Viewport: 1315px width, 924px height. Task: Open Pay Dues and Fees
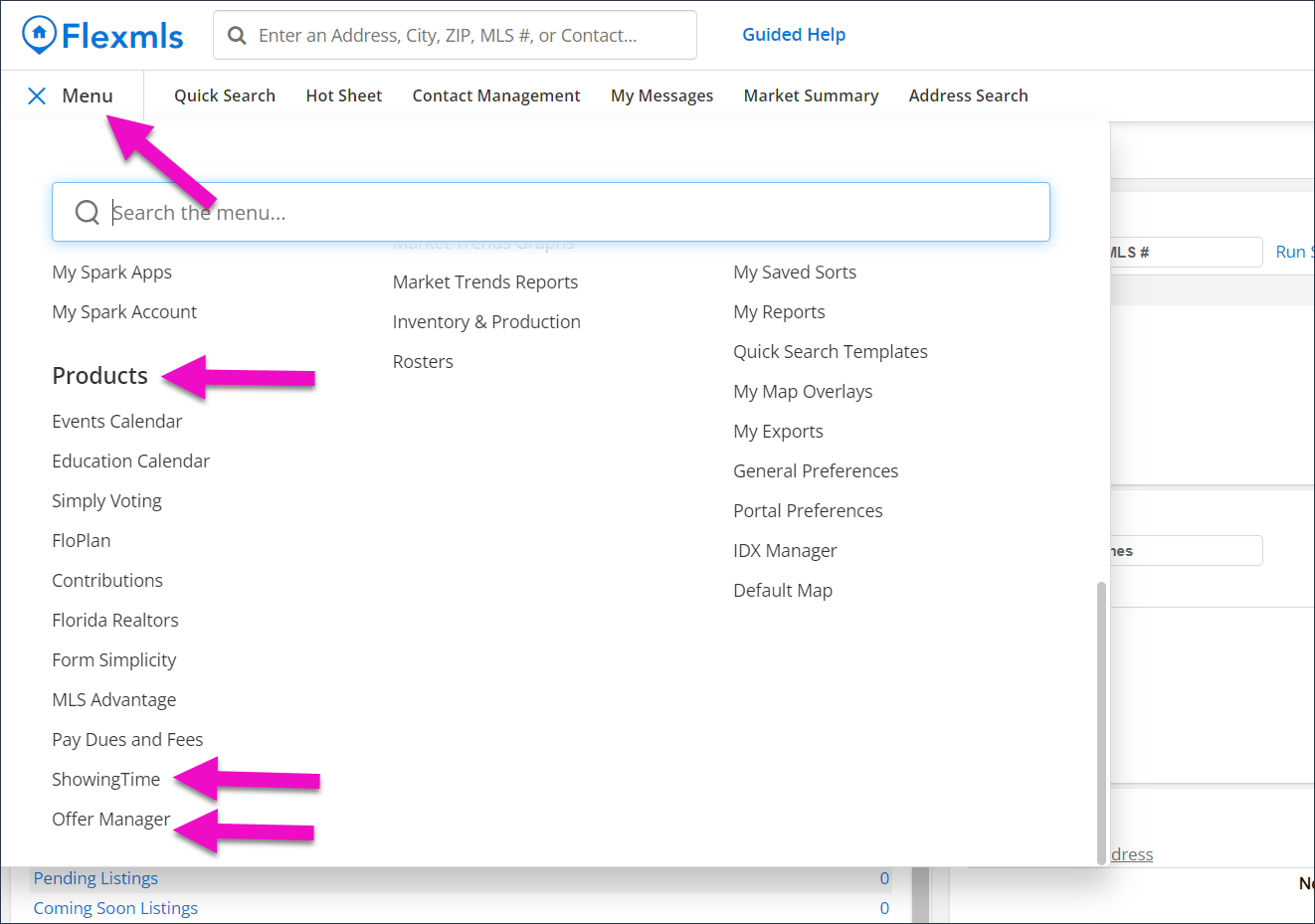(x=127, y=740)
